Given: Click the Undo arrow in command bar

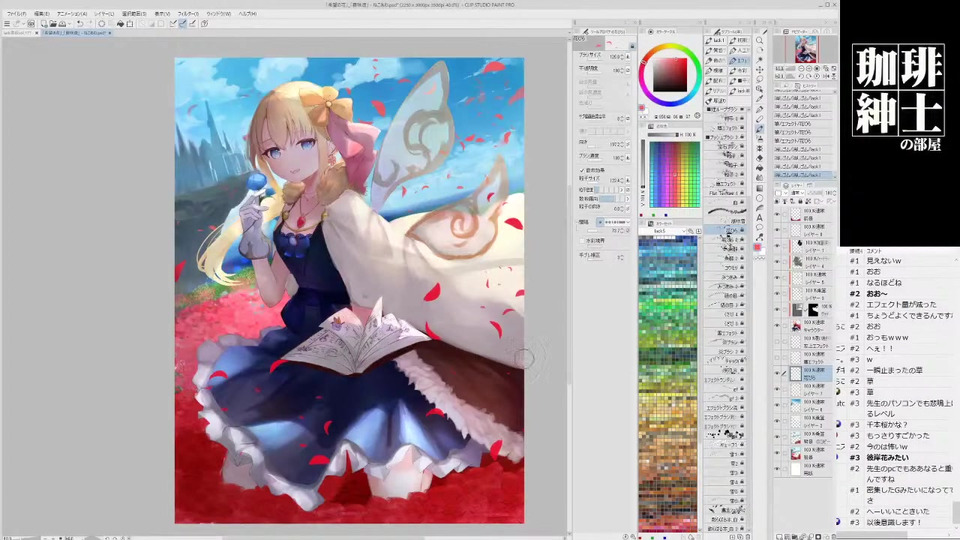Looking at the screenshot, I should point(80,23).
